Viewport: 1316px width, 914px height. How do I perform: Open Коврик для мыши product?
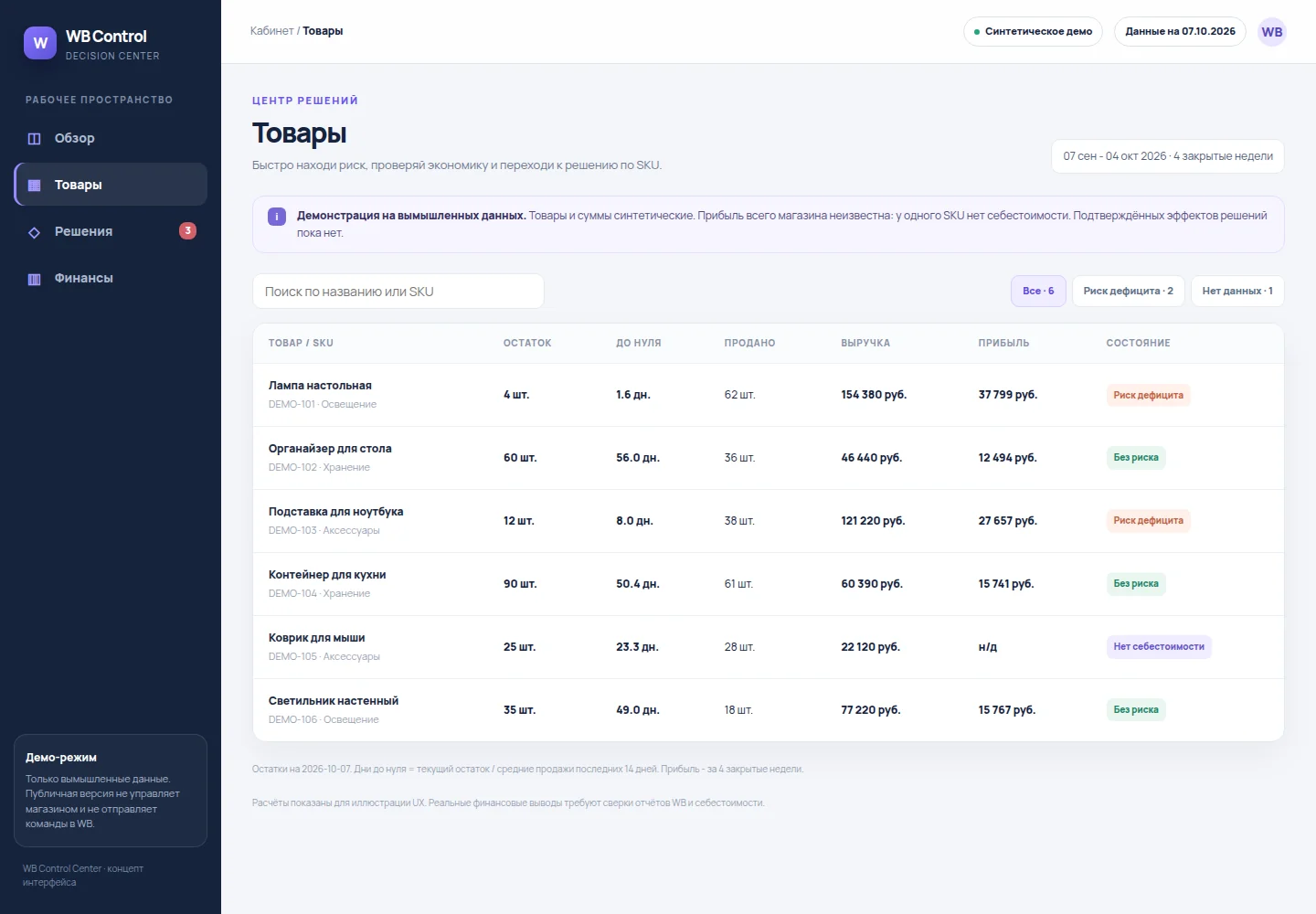coord(769,647)
